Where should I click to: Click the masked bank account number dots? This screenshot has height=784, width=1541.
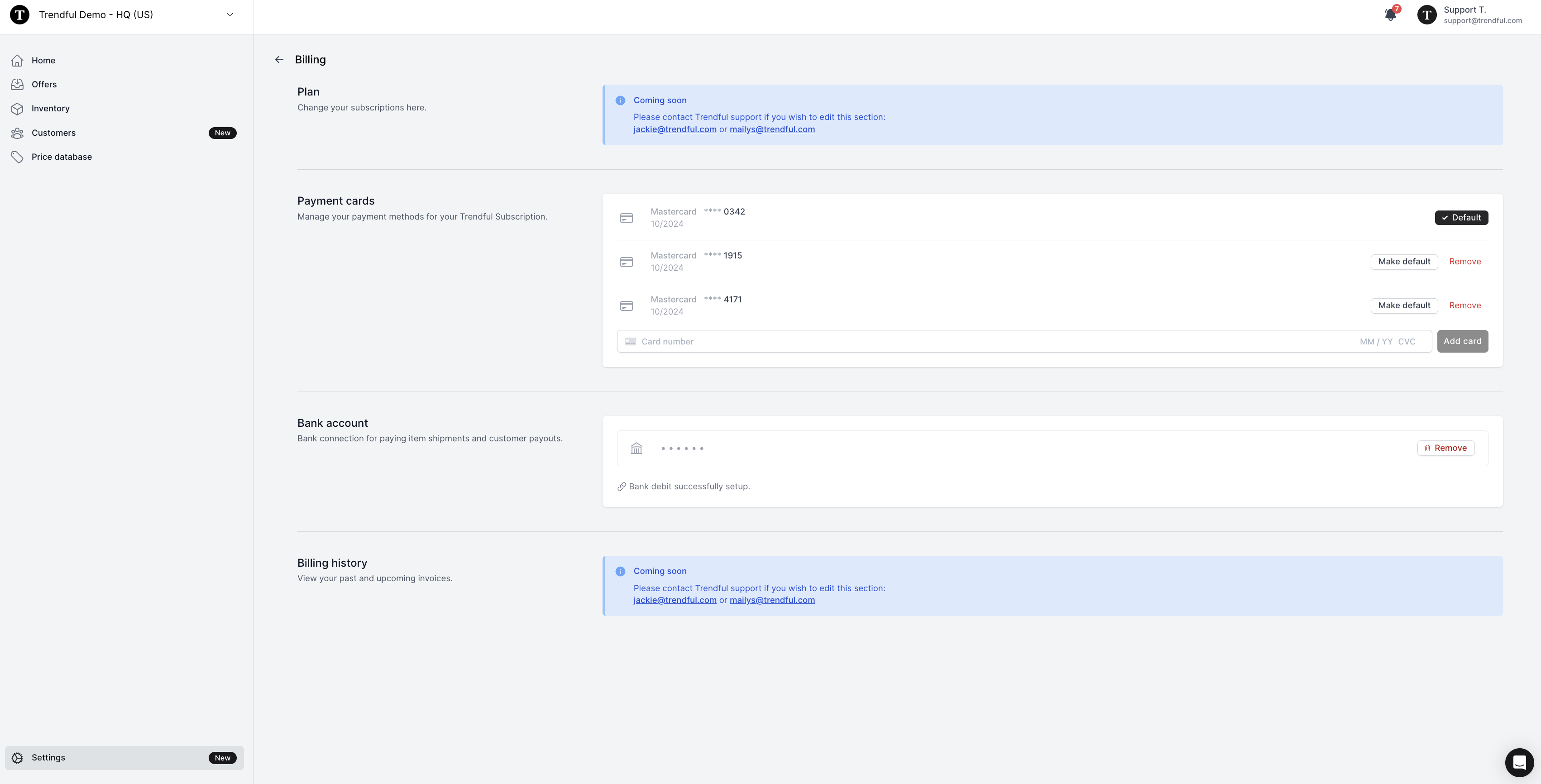click(x=683, y=449)
